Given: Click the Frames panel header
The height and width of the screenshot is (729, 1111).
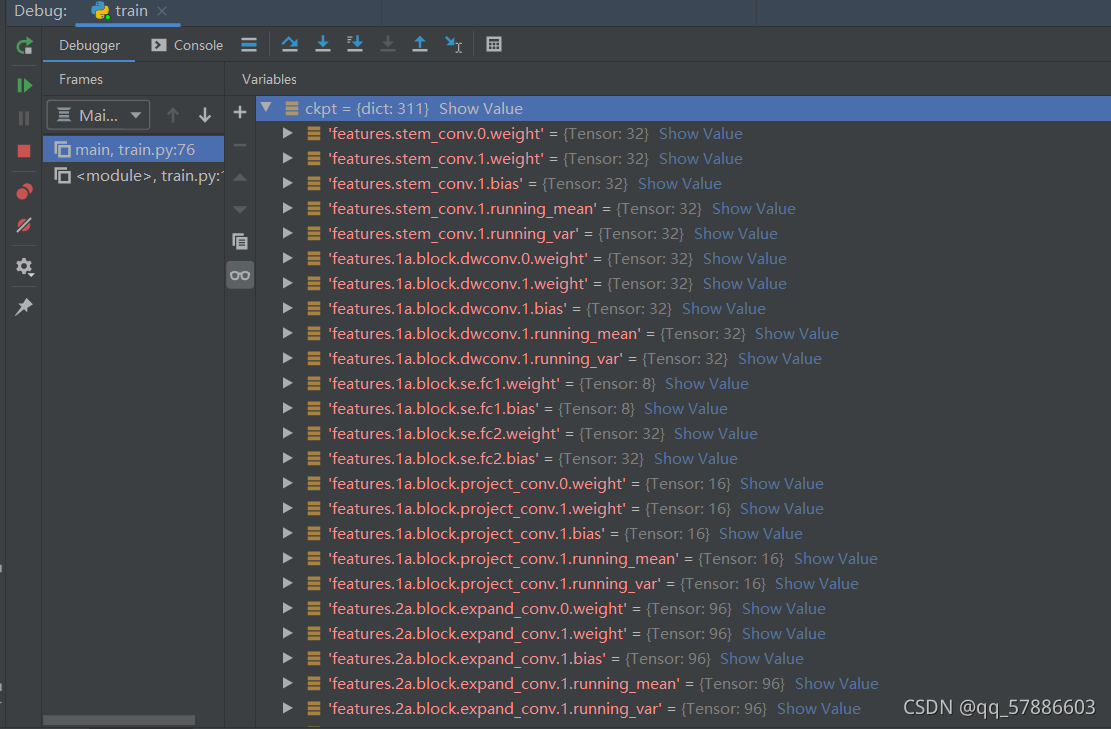Looking at the screenshot, I should [81, 79].
